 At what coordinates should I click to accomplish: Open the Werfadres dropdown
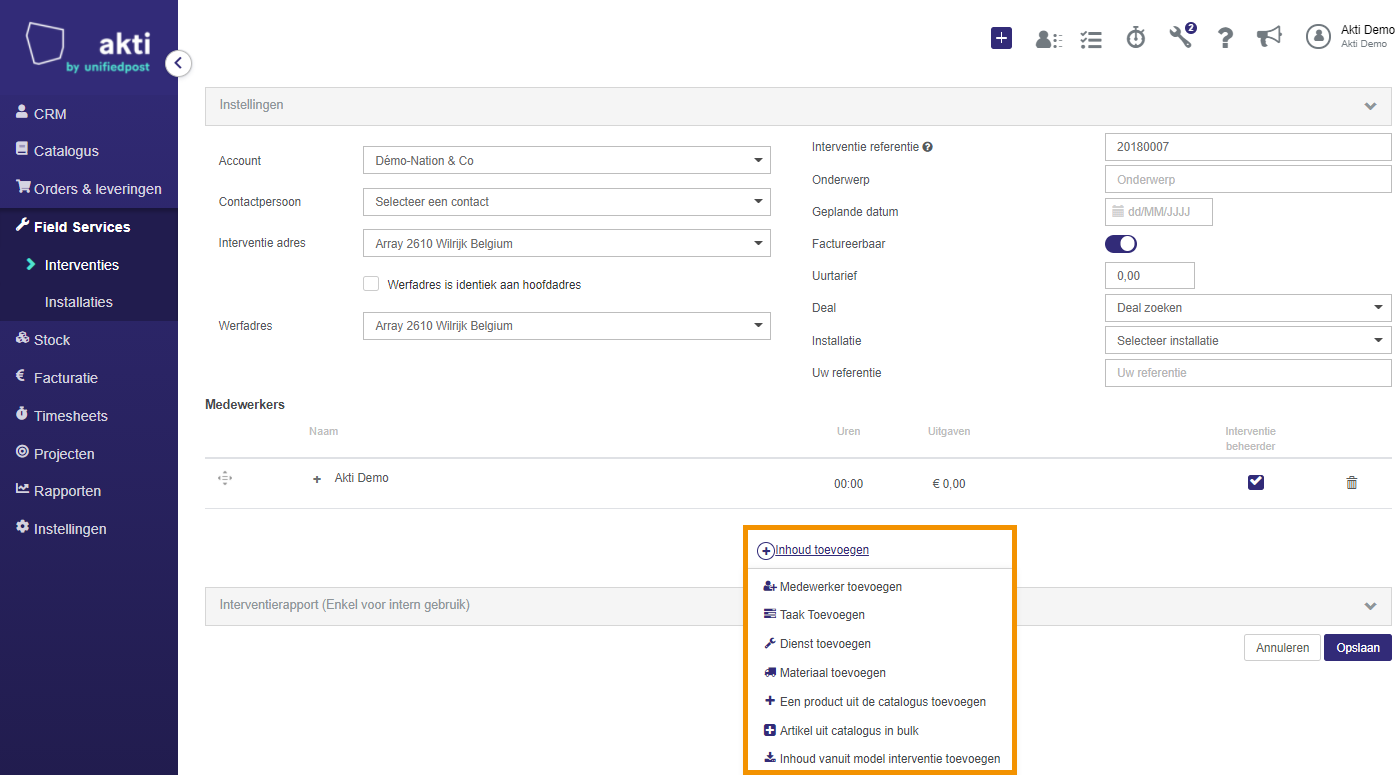[567, 326]
